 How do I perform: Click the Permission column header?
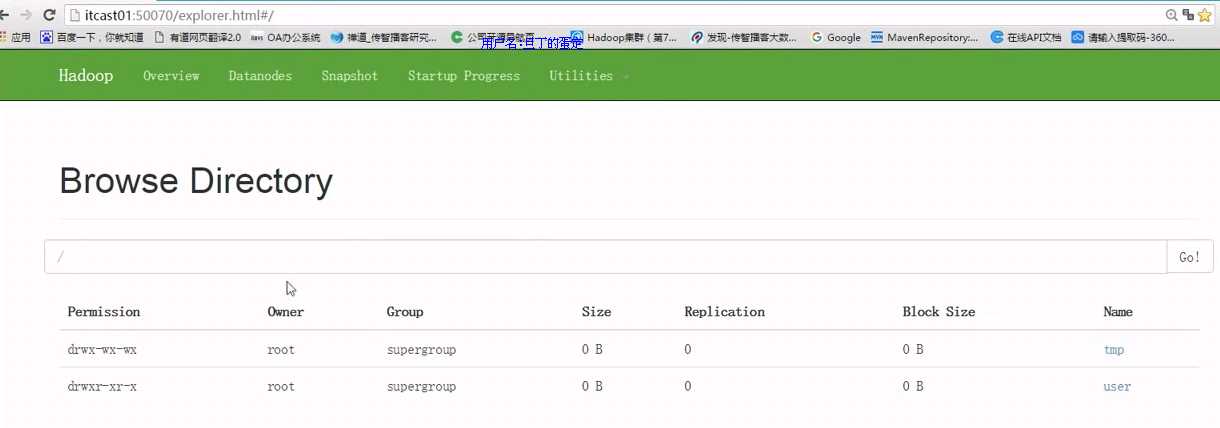[x=104, y=312]
